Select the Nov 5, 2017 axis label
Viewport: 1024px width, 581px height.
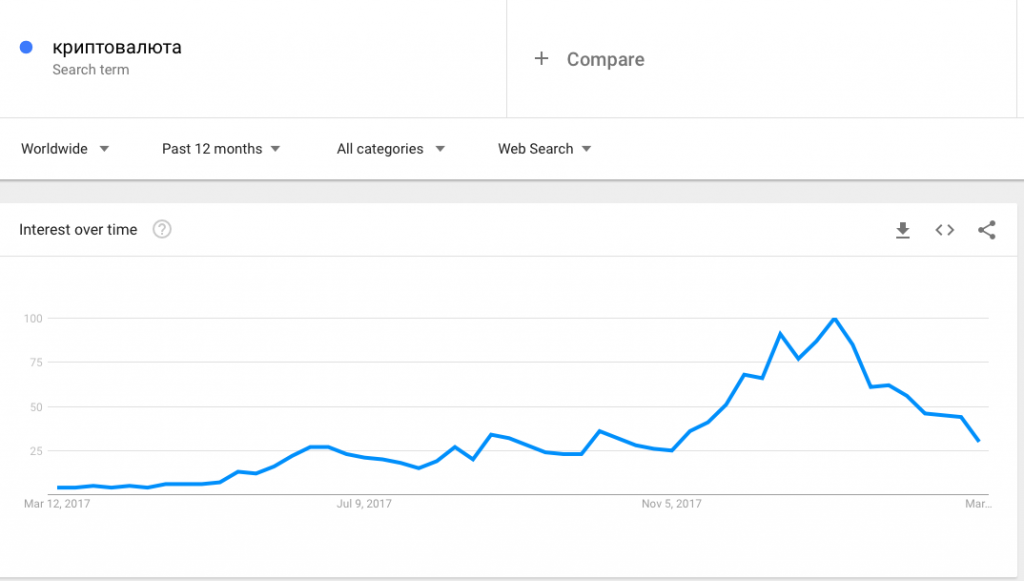pyautogui.click(x=671, y=504)
